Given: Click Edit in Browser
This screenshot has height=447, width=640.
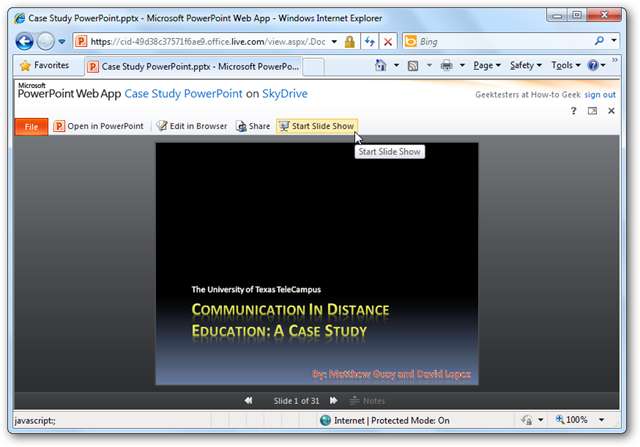Looking at the screenshot, I should (x=191, y=126).
